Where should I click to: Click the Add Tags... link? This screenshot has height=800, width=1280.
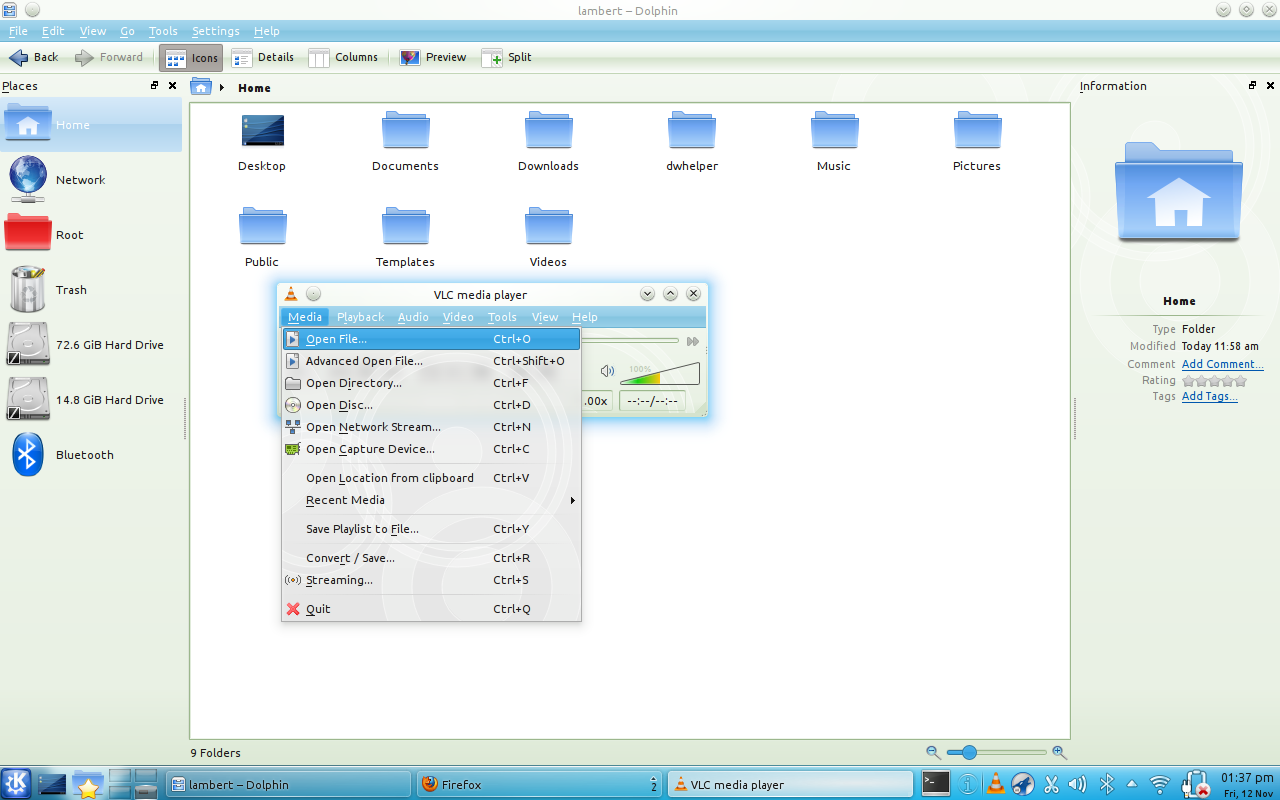(1209, 396)
